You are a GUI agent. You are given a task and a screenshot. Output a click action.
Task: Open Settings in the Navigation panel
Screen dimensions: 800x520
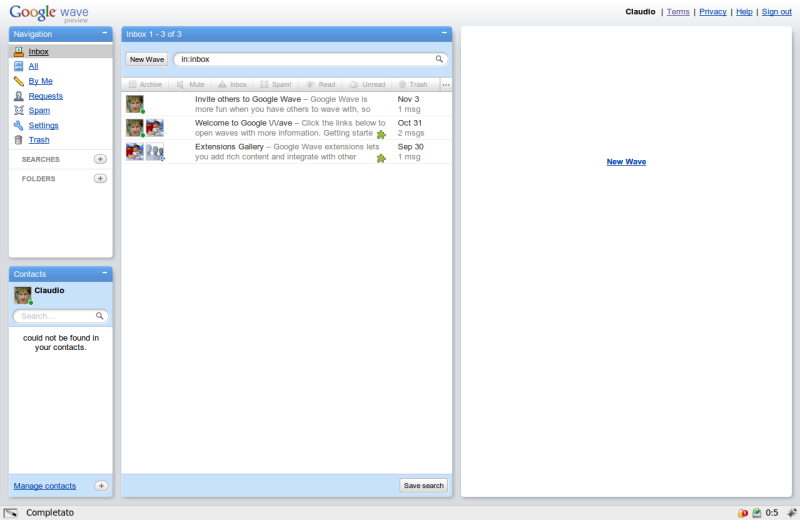click(x=43, y=126)
